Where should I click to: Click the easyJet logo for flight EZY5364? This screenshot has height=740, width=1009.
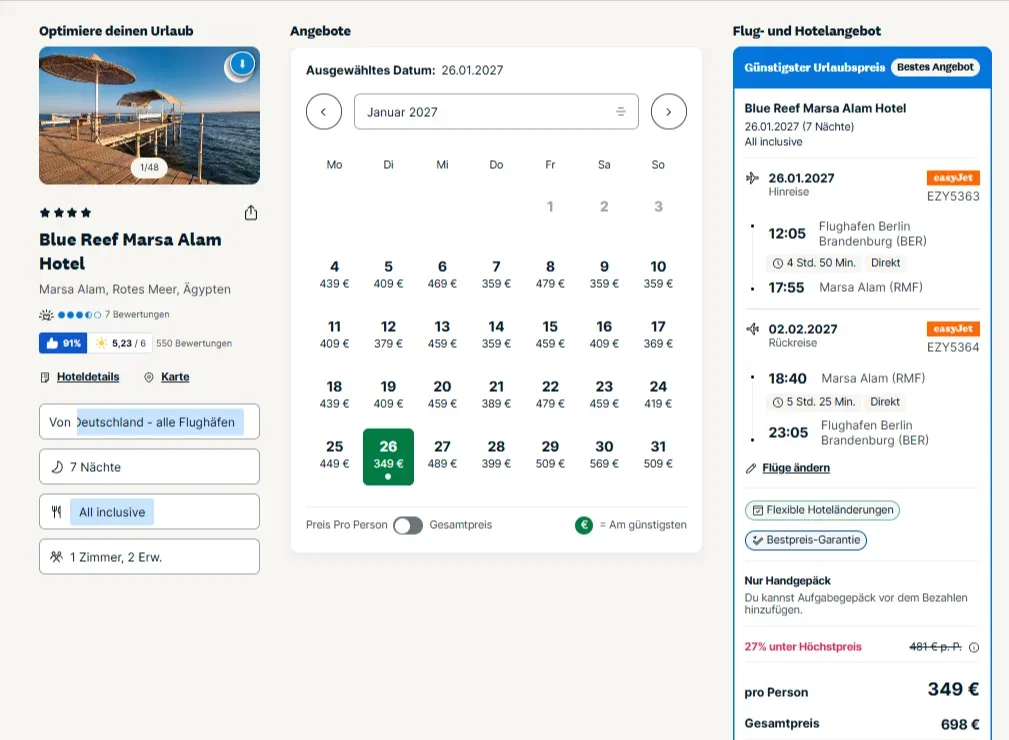(953, 329)
